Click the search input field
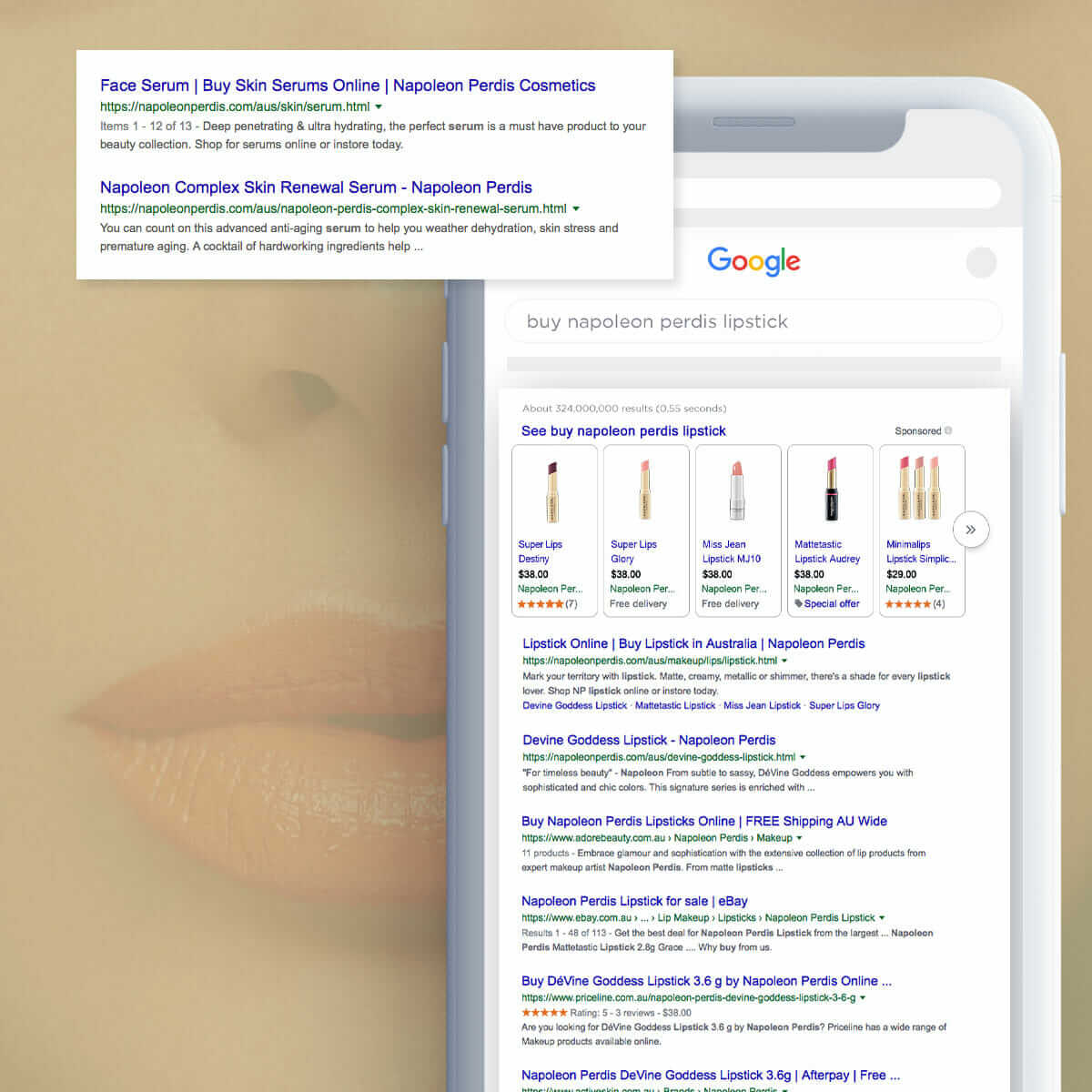Viewport: 1092px width, 1092px height. pyautogui.click(x=753, y=321)
